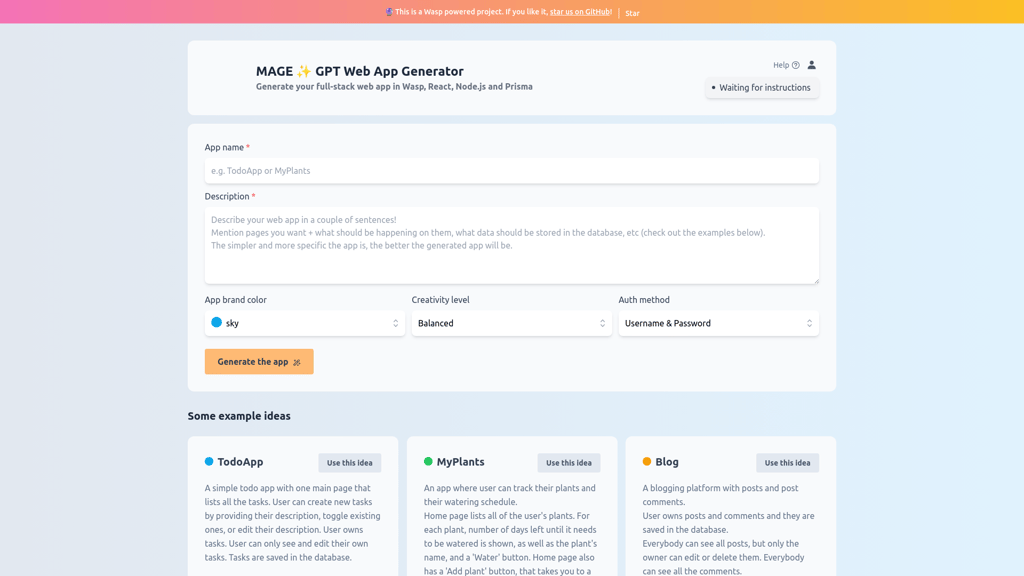
Task: Click the blue dot icon beside TodoApp
Action: click(x=210, y=462)
